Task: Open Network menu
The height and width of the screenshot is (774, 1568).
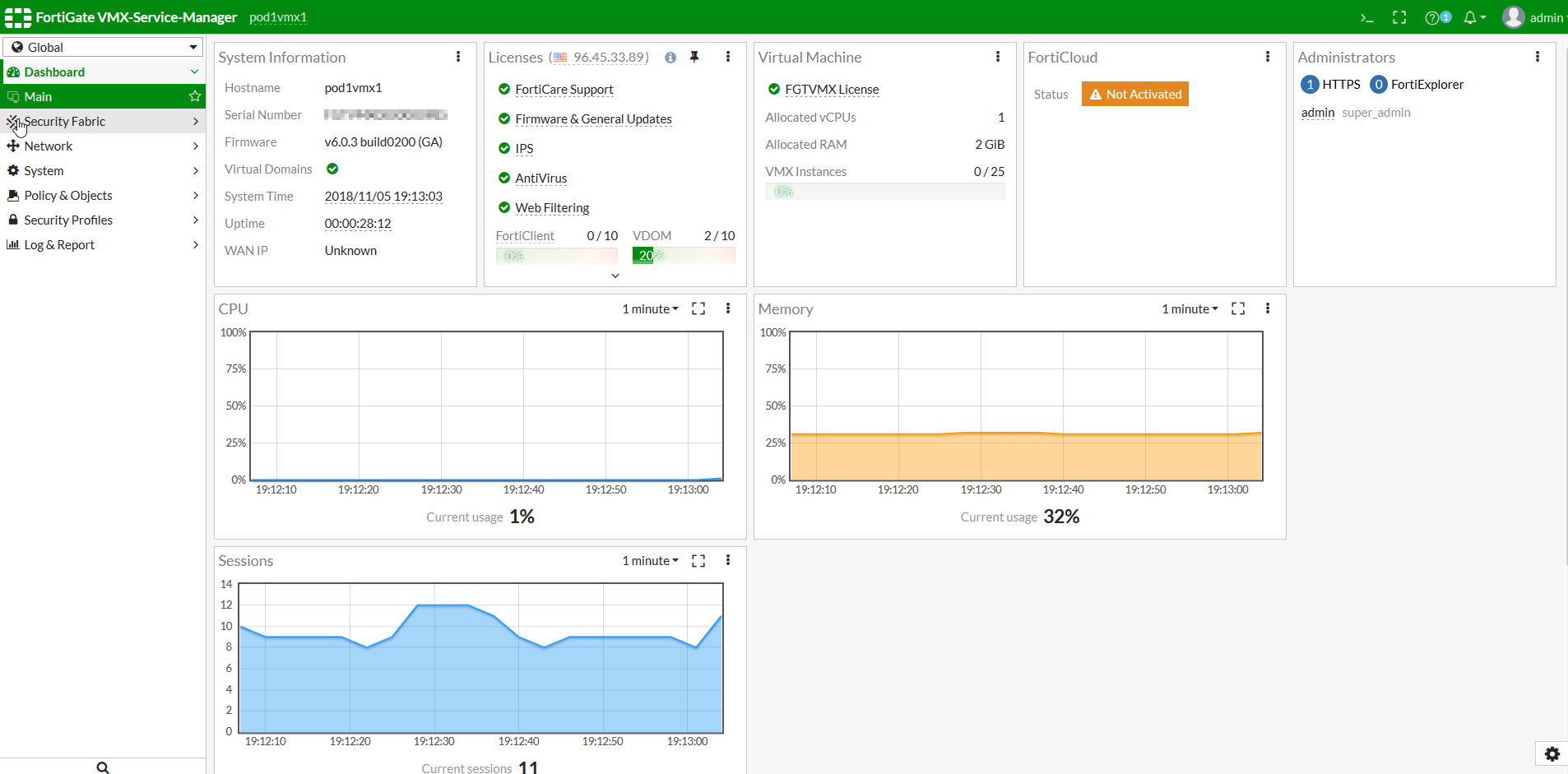Action: [x=103, y=146]
